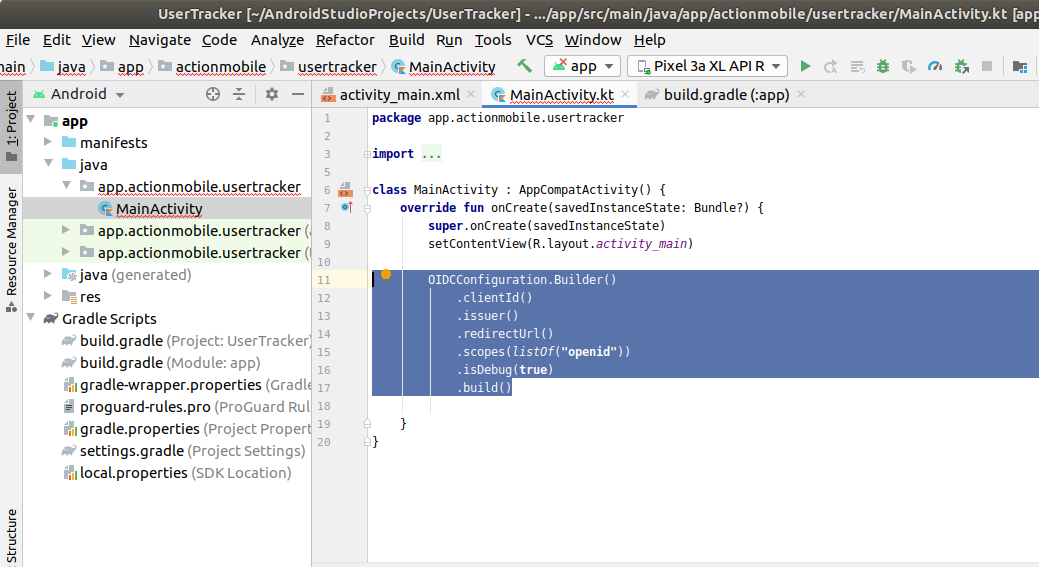Switch to the build.gradle (:app) editor tab
The width and height of the screenshot is (1039, 567).
tap(726, 95)
